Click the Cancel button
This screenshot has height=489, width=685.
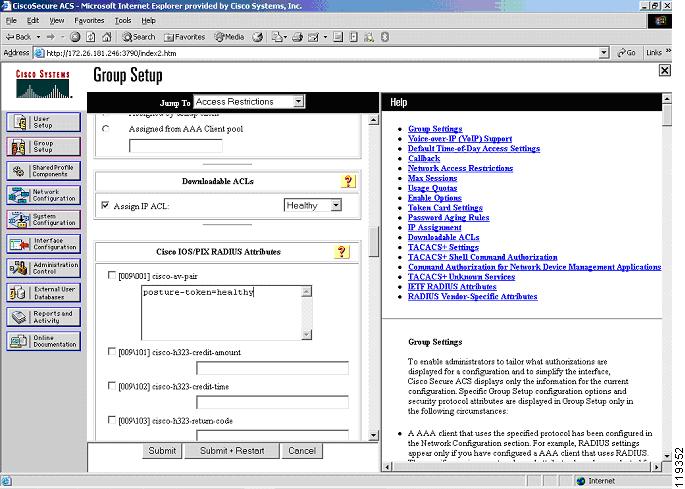point(302,451)
